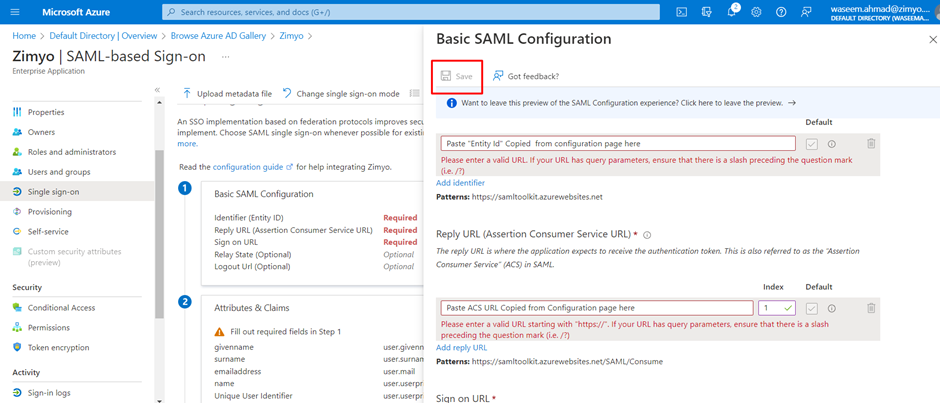Screen dimensions: 940x403
Task: Open Directories and subscriptions filter icon
Action: [706, 12]
